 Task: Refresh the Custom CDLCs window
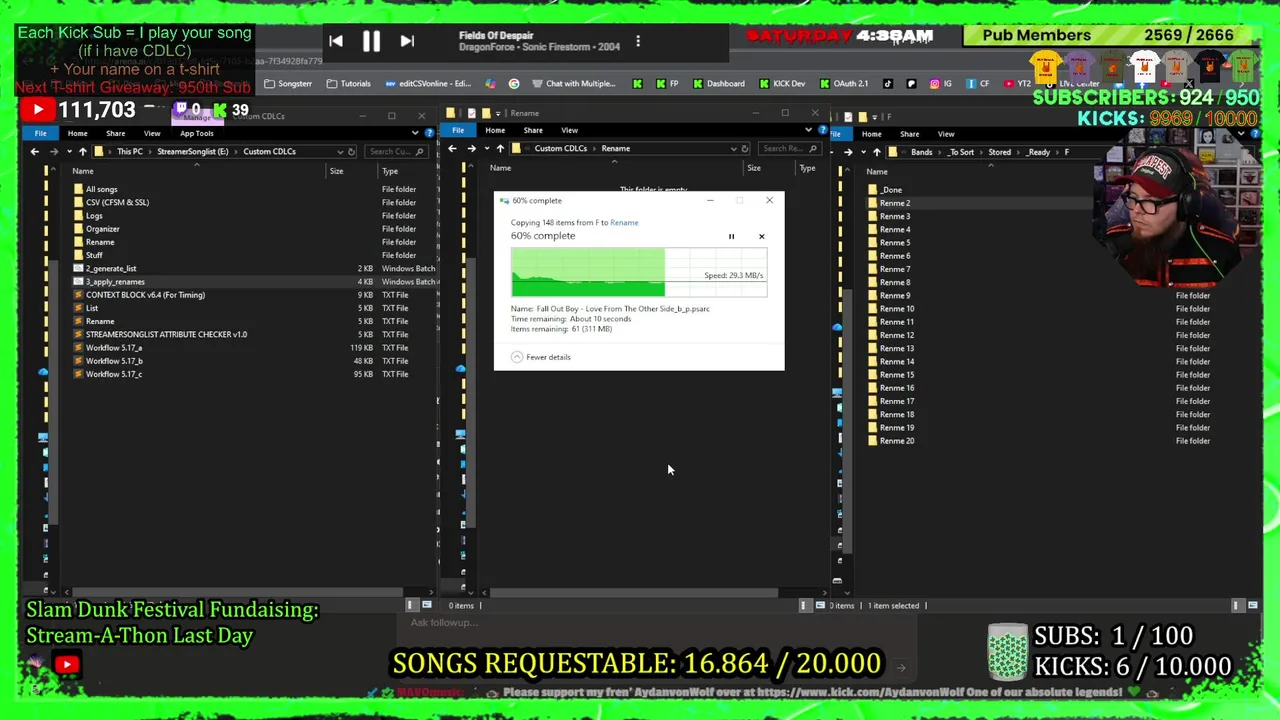point(351,152)
